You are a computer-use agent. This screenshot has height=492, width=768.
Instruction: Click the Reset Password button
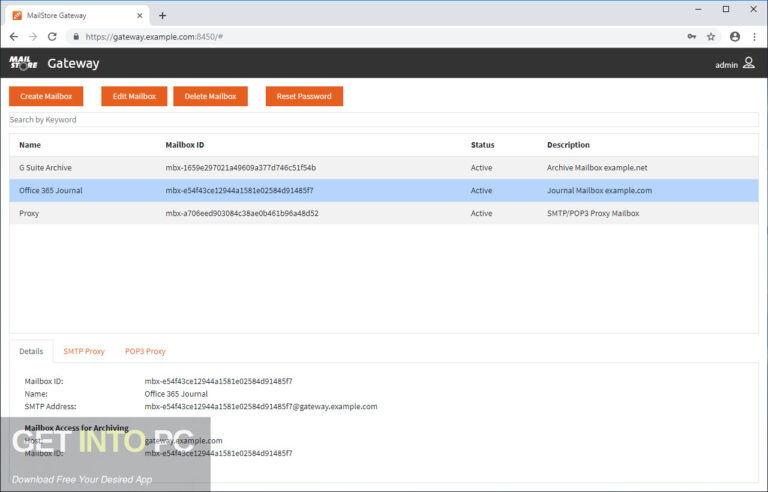tap(304, 96)
